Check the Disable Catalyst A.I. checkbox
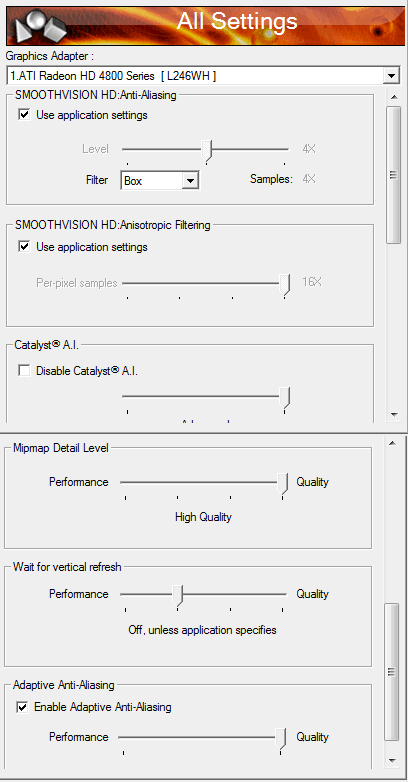Screen dimensions: 408x782 click(23, 371)
